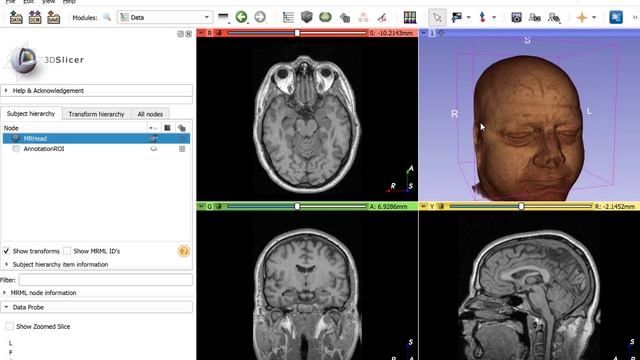This screenshot has height=360, width=640.
Task: Go to the next module (gray arrow)
Action: click(260, 17)
